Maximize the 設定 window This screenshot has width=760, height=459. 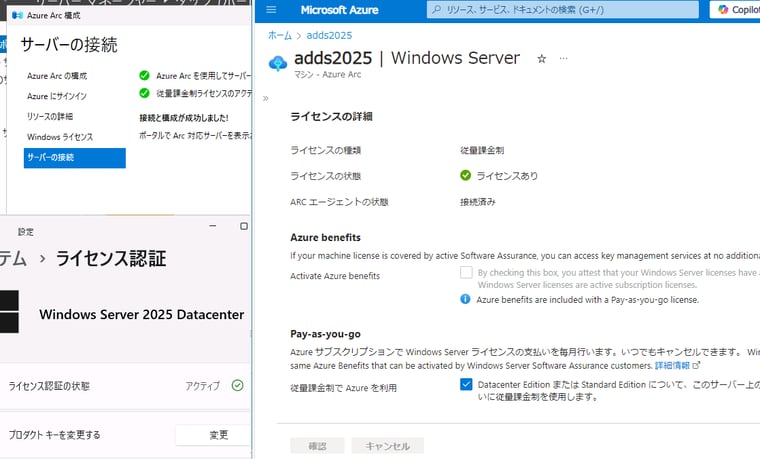(244, 226)
